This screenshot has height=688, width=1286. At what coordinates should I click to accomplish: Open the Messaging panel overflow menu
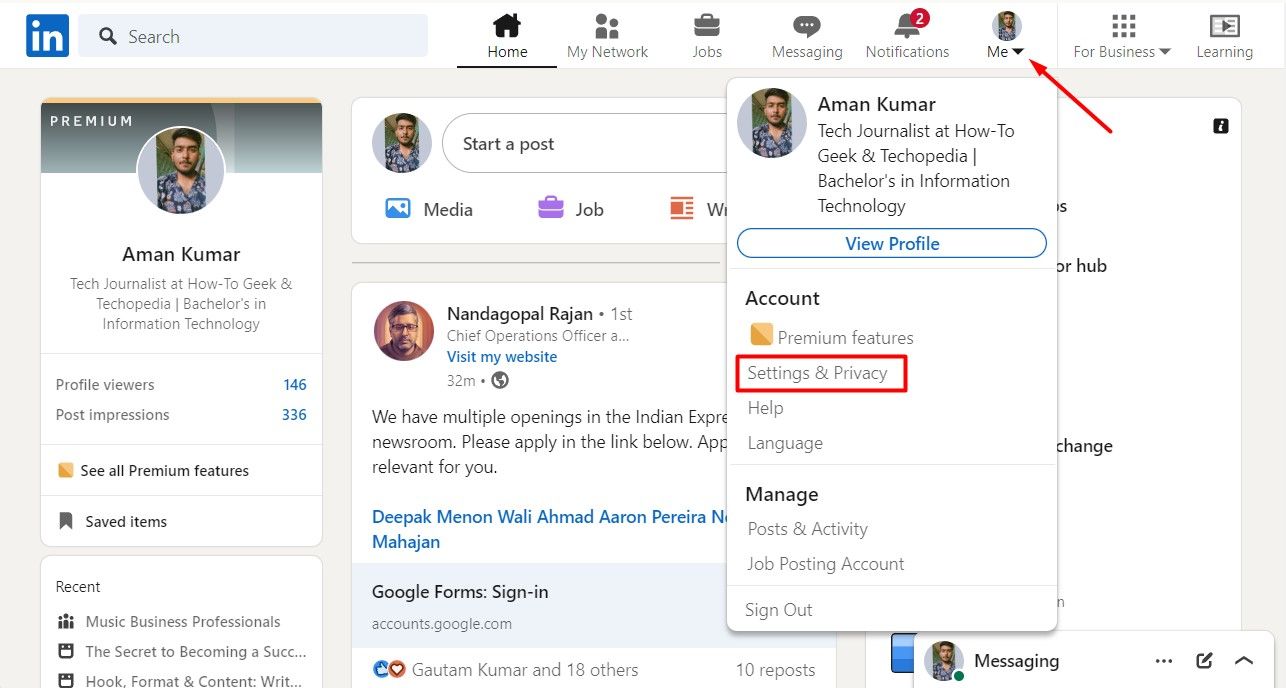coord(1163,660)
